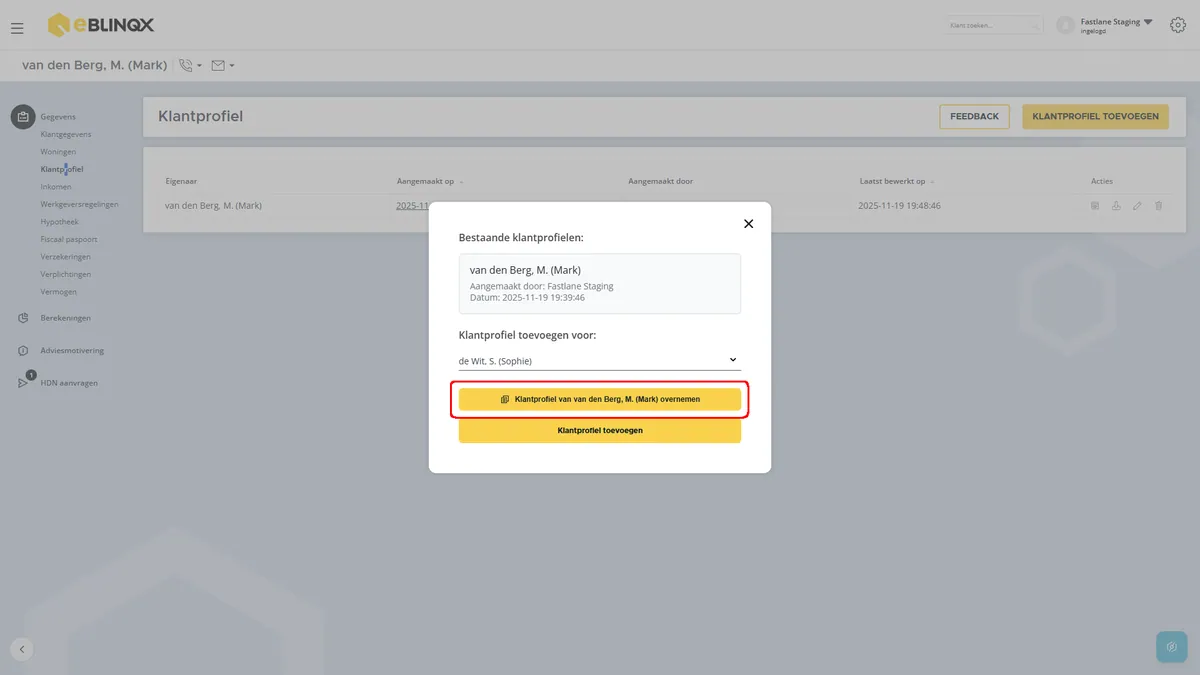Screen dimensions: 1200x675
Task: Select Verzekeringen in the sidebar
Action: (66, 257)
